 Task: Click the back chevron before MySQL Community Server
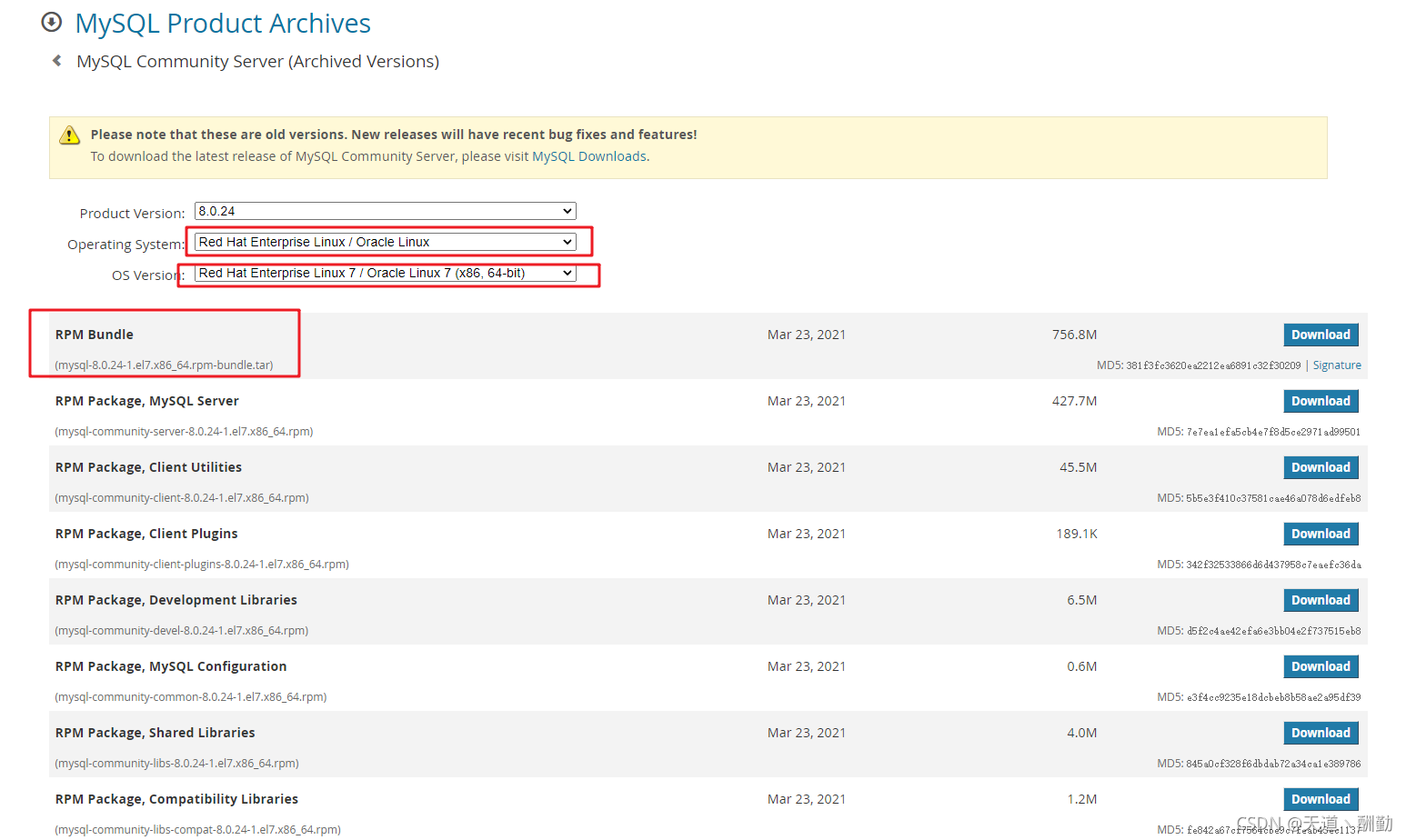click(x=57, y=61)
